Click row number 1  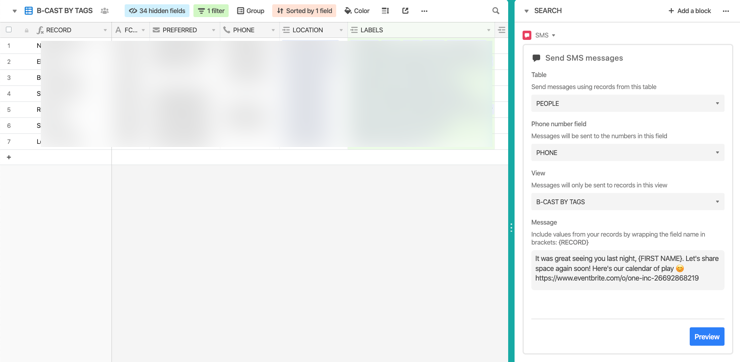click(8, 46)
